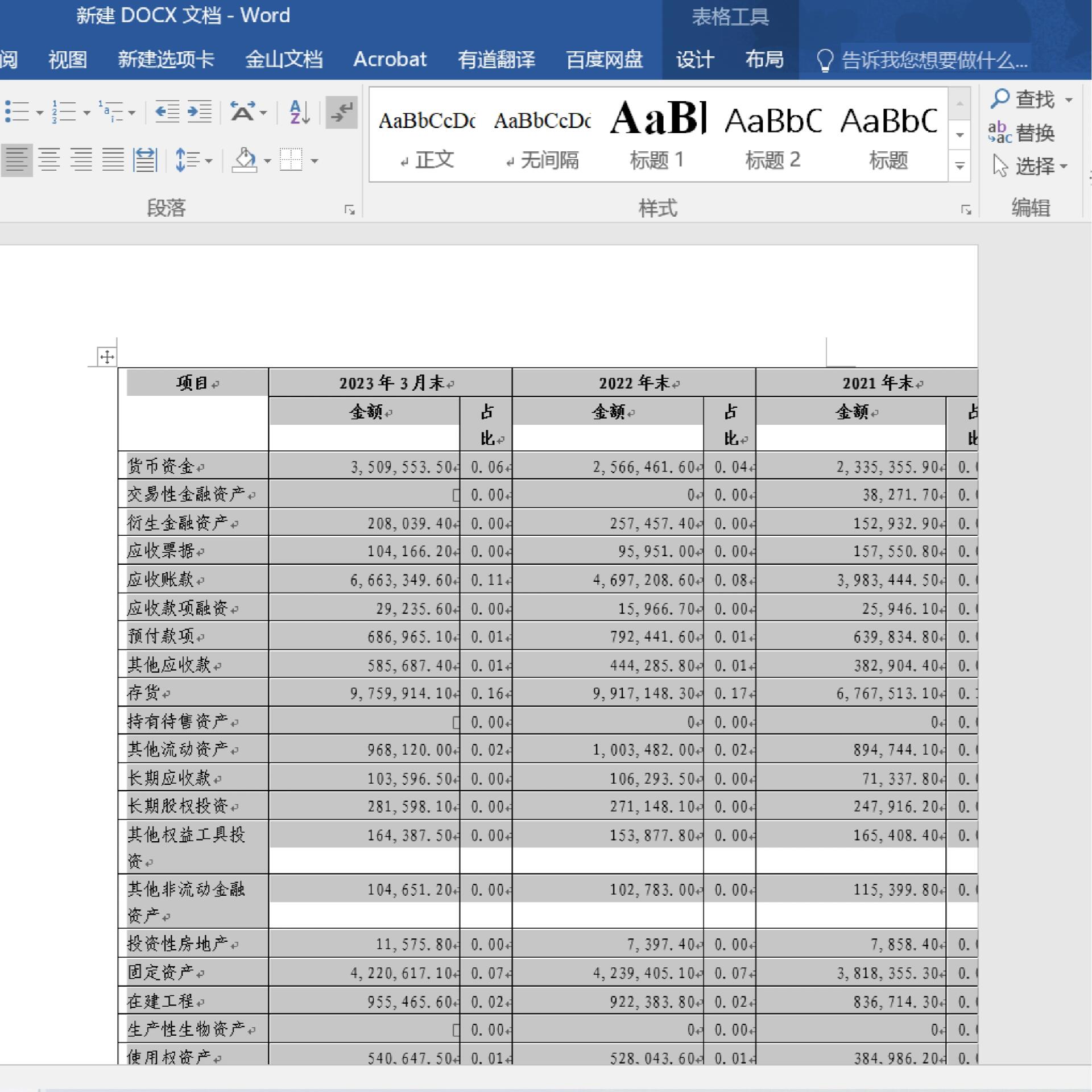This screenshot has height=1092, width=1092.
Task: Apply the 无间隔 style
Action: pos(543,135)
